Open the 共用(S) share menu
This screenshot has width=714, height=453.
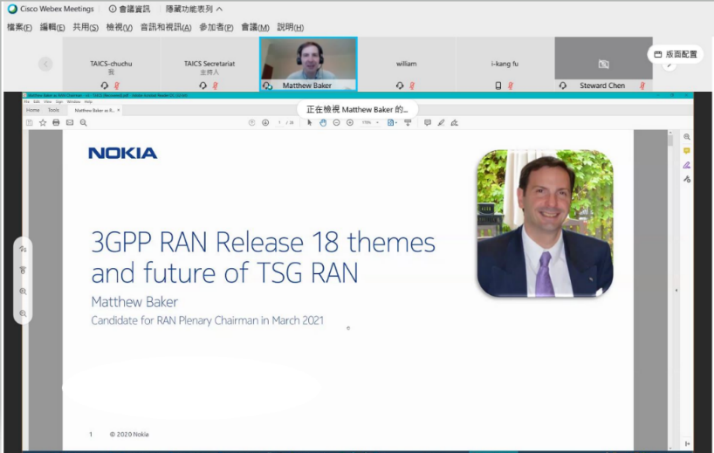click(86, 27)
